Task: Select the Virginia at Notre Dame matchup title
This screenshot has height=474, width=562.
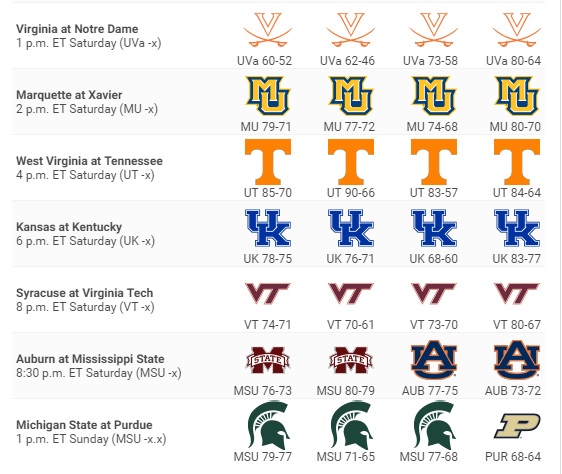Action: (x=77, y=29)
